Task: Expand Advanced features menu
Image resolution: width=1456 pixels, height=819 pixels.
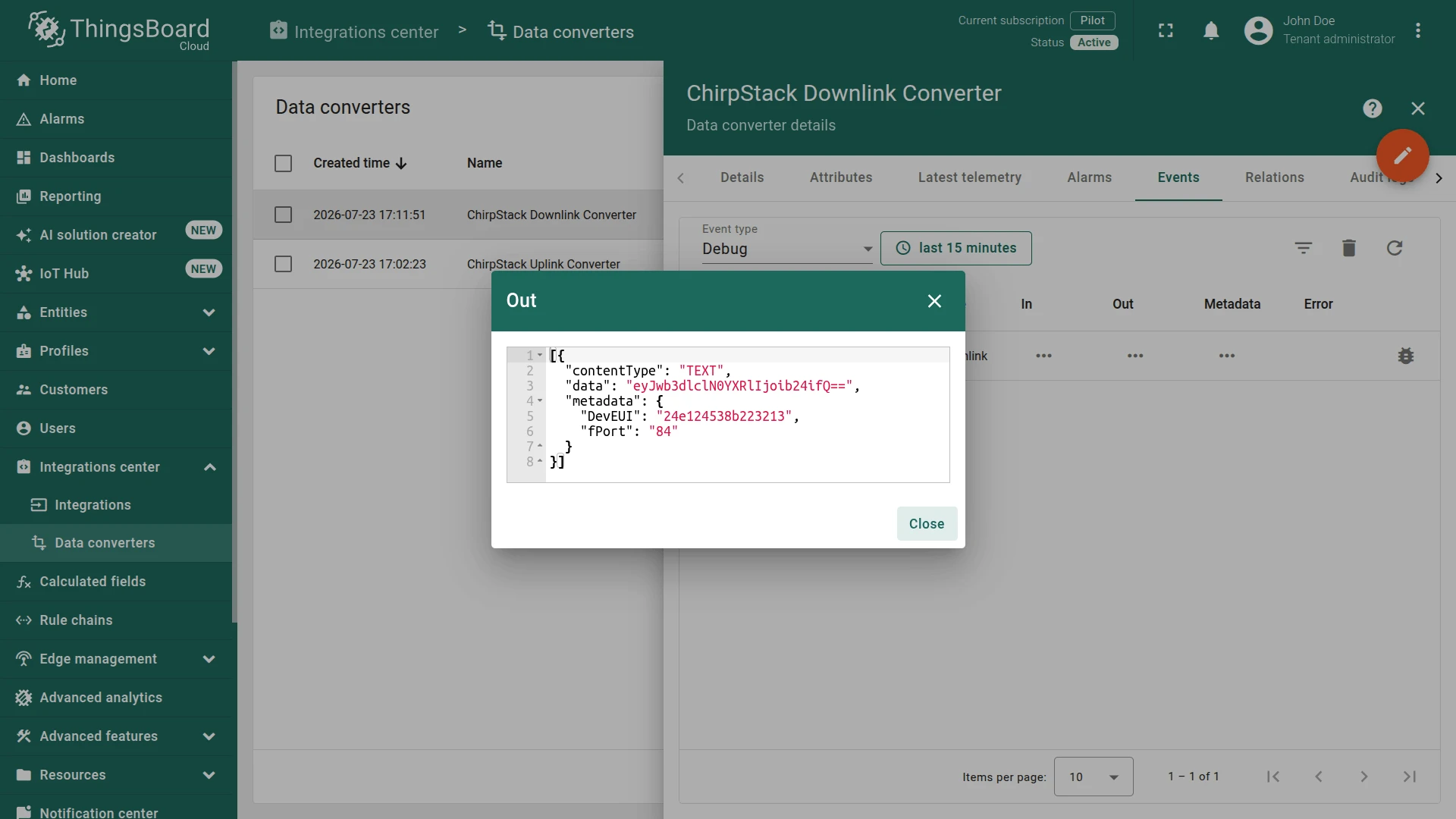Action: (x=115, y=736)
